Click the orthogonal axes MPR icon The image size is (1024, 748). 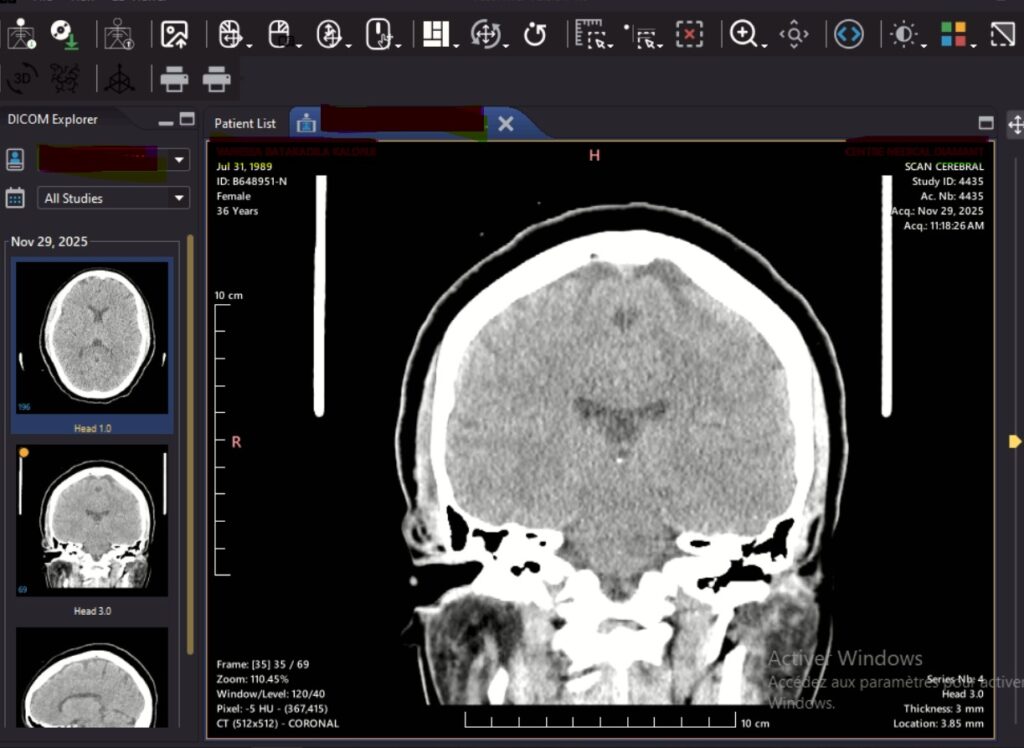[x=120, y=78]
